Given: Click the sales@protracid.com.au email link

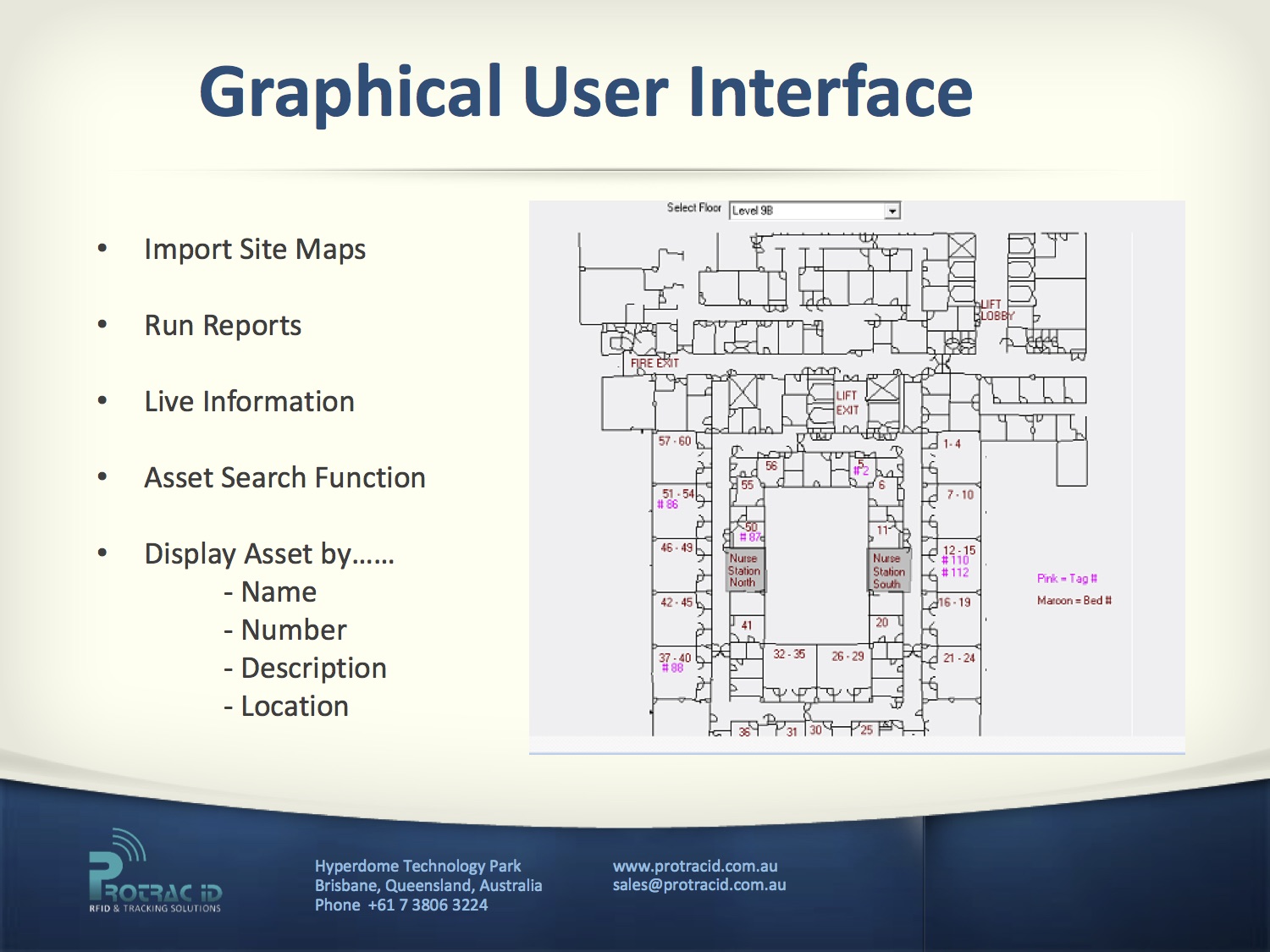Looking at the screenshot, I should 699,885.
